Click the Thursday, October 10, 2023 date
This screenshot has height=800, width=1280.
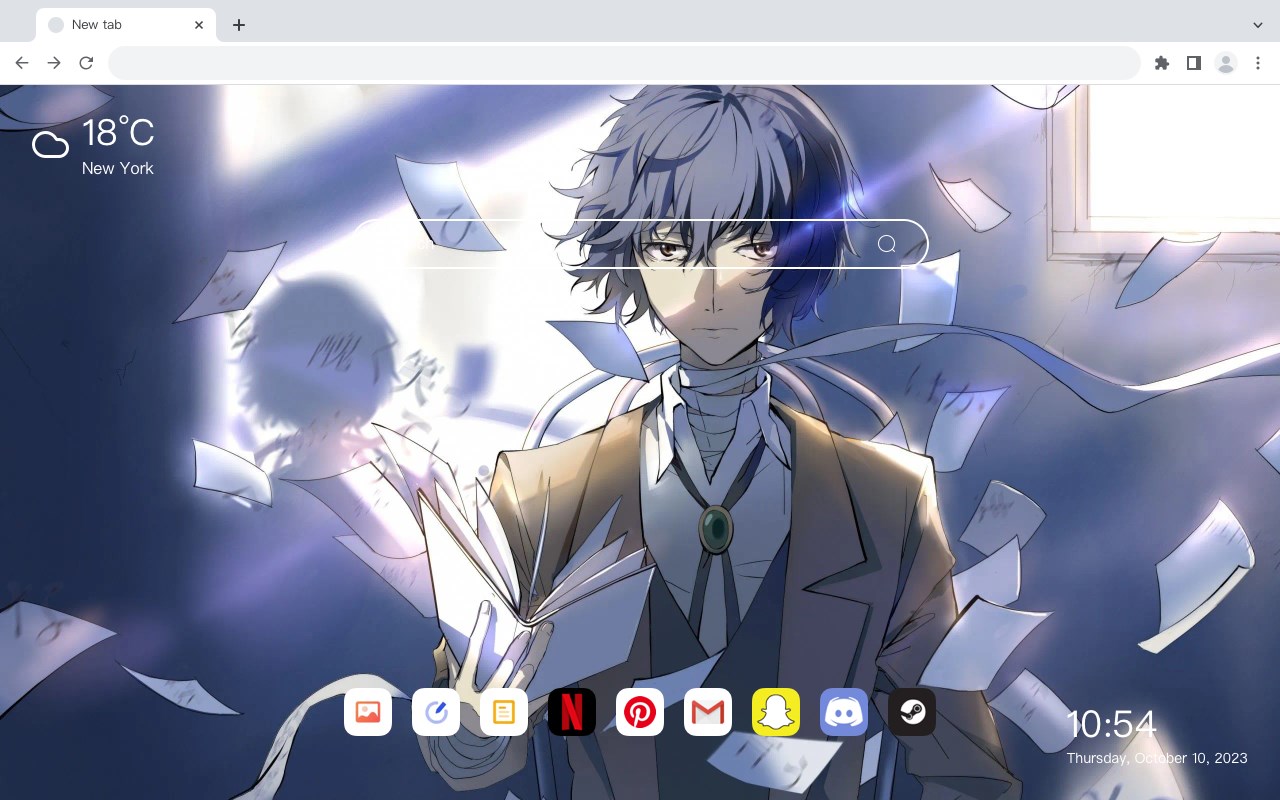click(x=1157, y=758)
